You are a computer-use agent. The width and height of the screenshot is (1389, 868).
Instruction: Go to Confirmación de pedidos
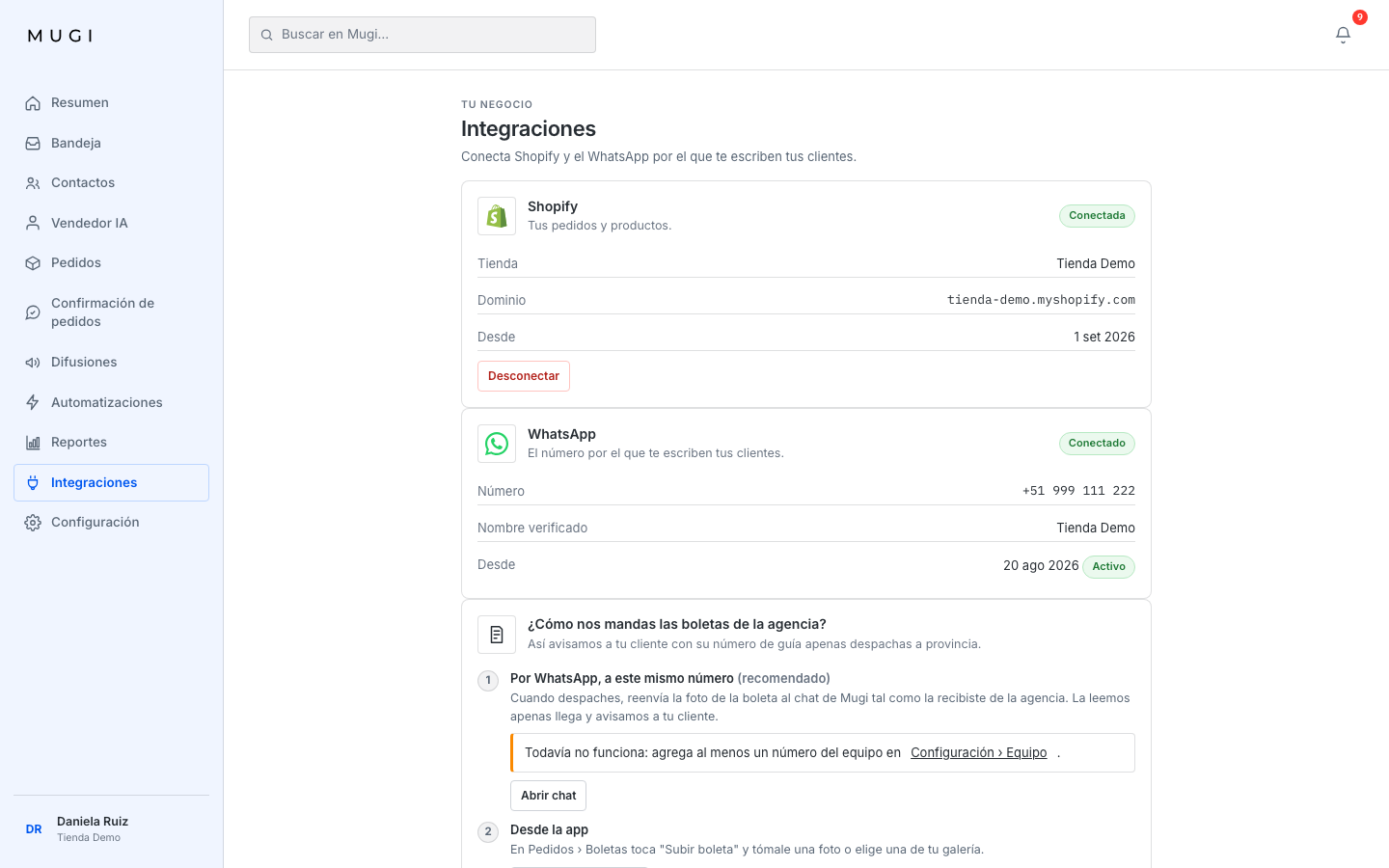(111, 312)
